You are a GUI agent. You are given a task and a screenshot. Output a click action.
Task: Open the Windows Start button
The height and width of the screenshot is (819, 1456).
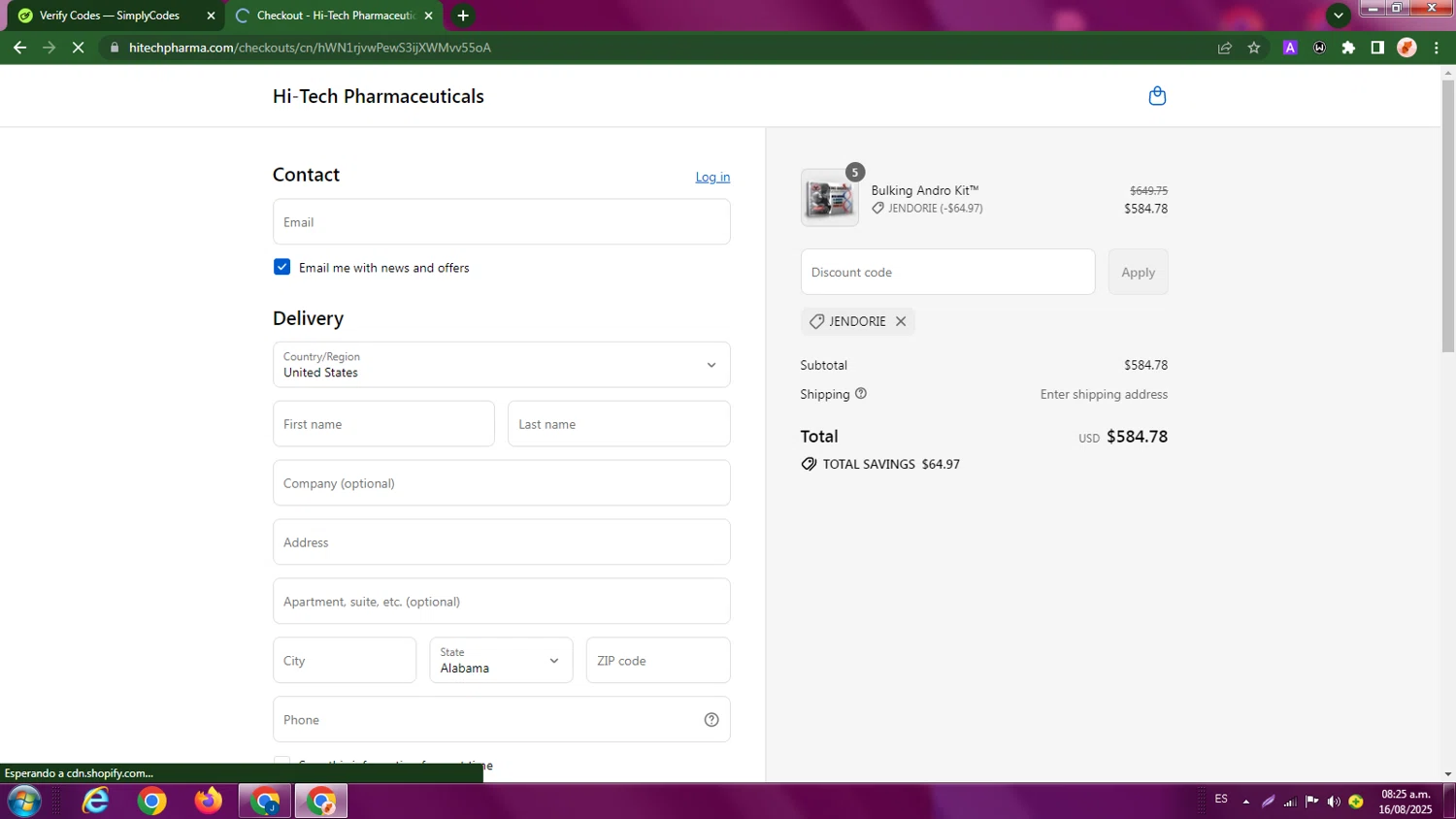click(x=24, y=802)
